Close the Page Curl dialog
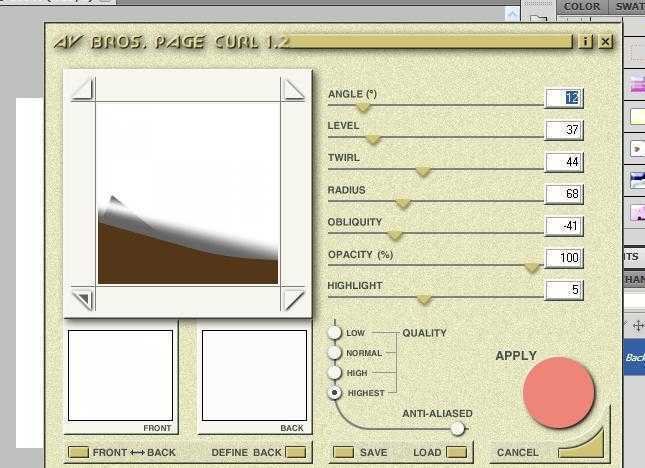The height and width of the screenshot is (468, 645). coord(606,42)
